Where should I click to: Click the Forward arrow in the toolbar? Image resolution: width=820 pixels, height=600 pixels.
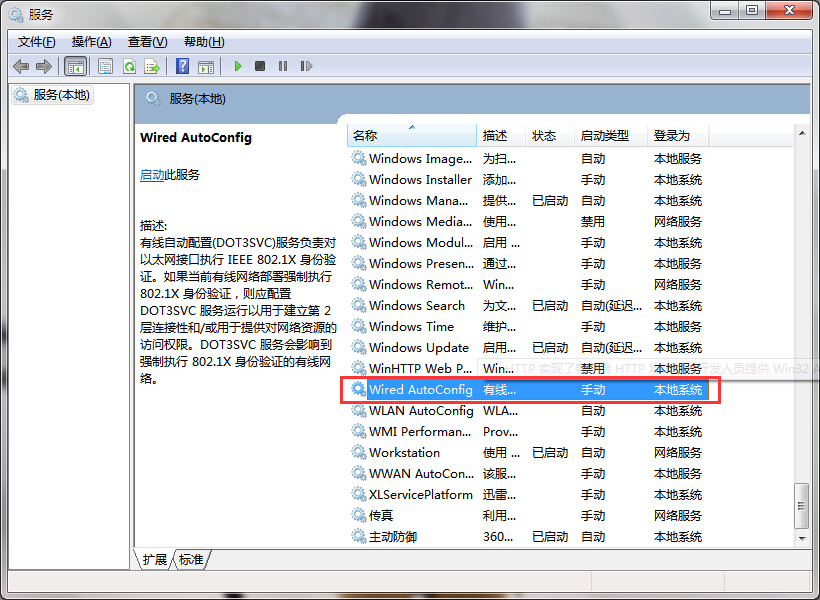coord(43,66)
